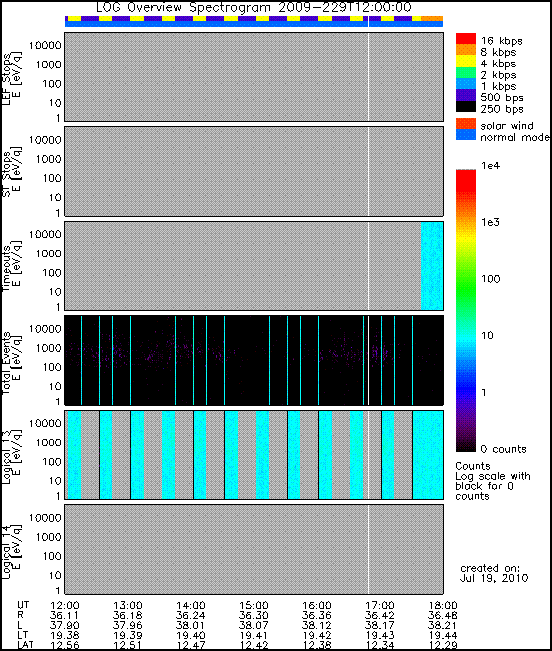Click the 17:00 UT axis label
The image size is (552, 651).
(x=379, y=605)
